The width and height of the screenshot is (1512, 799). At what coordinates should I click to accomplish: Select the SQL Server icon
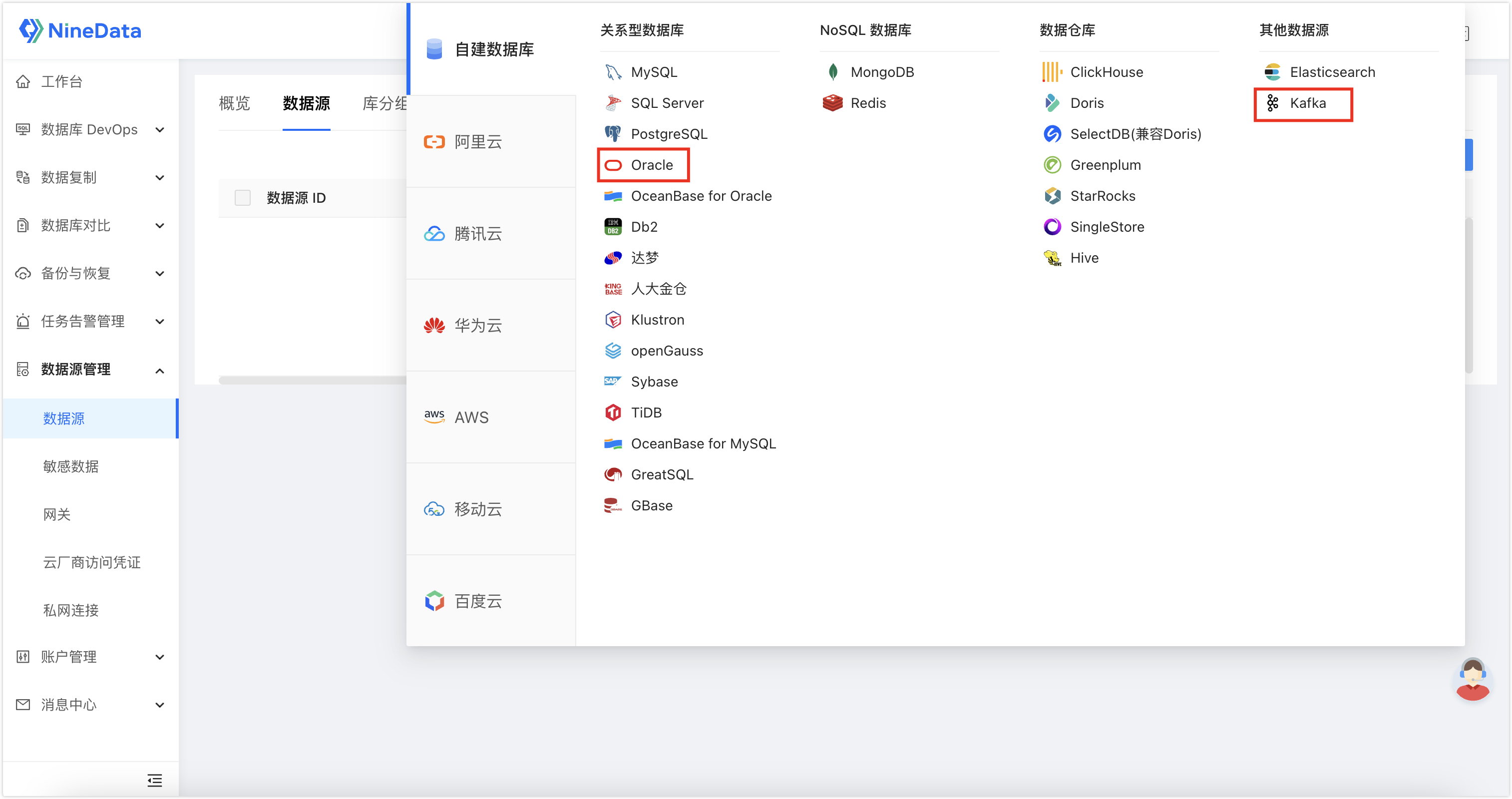pos(613,103)
